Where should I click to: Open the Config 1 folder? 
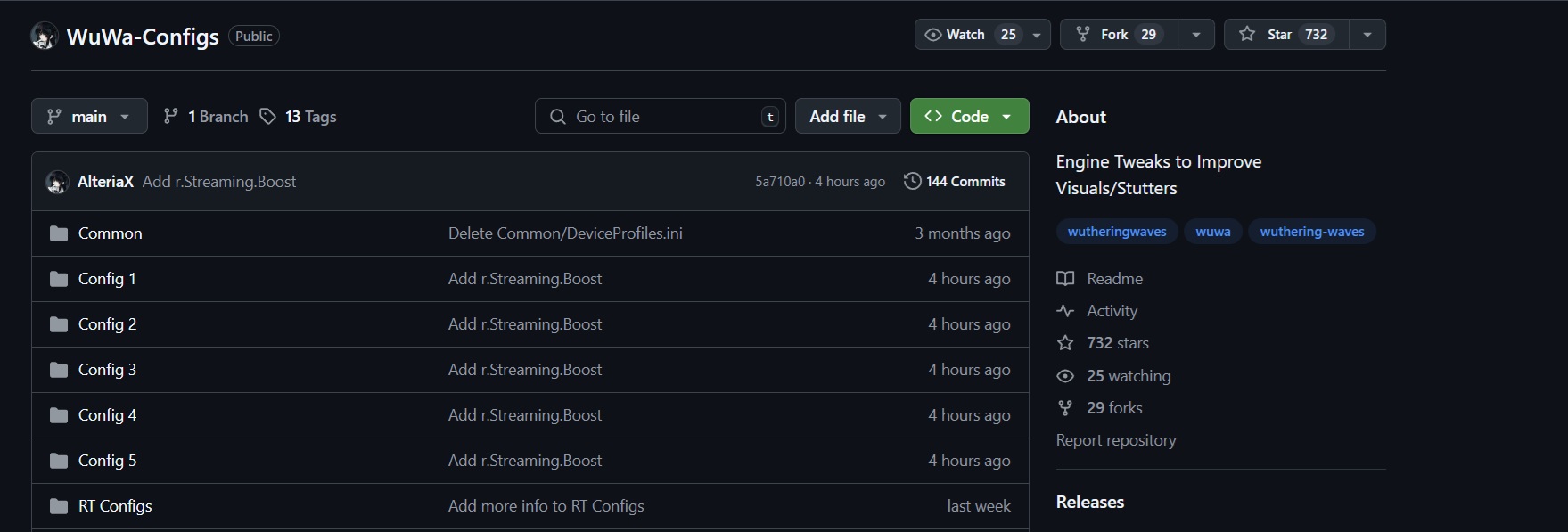107,279
